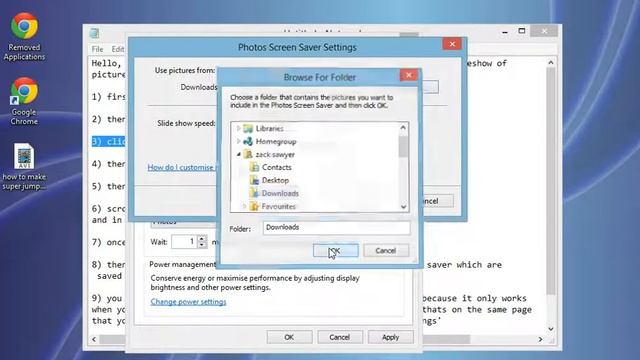Maximize the Notepad window
Viewport: 640px width, 360px height.
coord(522,31)
